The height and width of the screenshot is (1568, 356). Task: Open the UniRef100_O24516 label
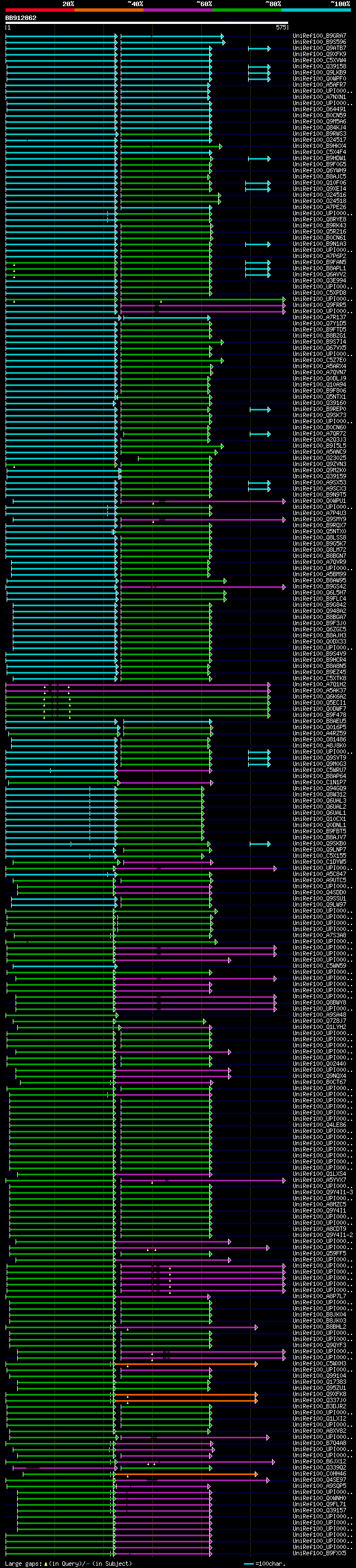tap(319, 195)
